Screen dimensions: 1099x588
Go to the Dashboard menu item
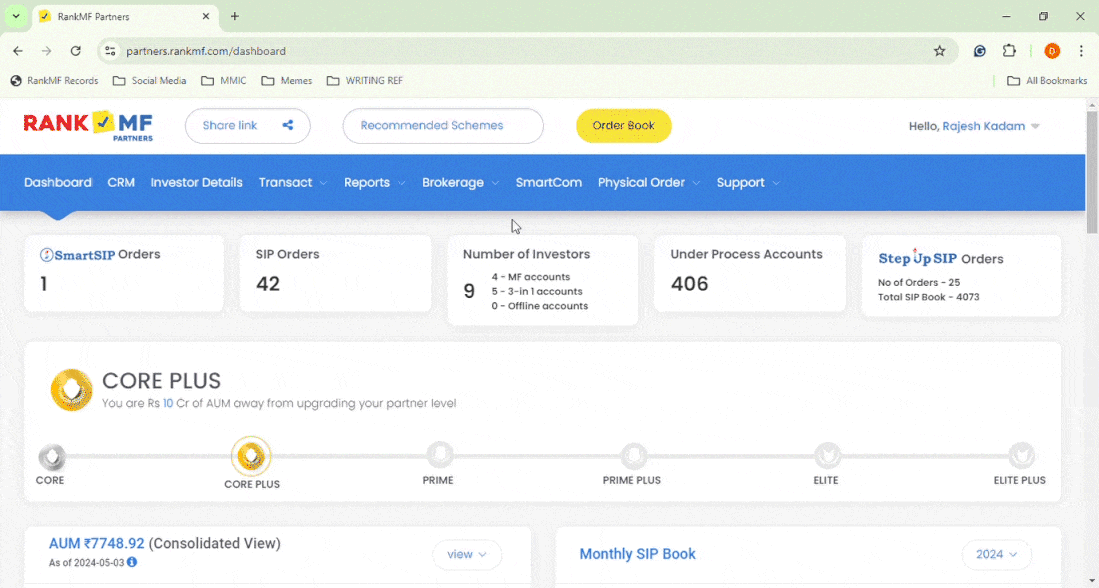coord(58,182)
